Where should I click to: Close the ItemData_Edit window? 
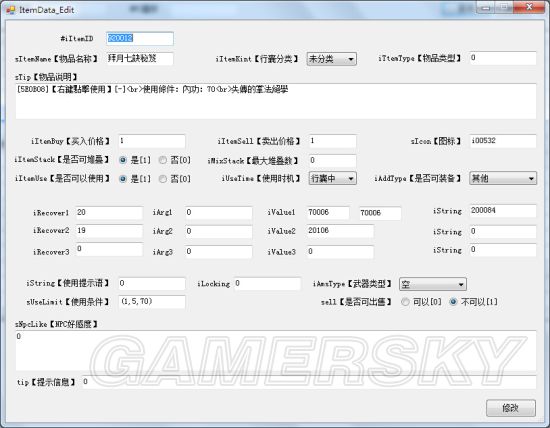[x=529, y=7]
